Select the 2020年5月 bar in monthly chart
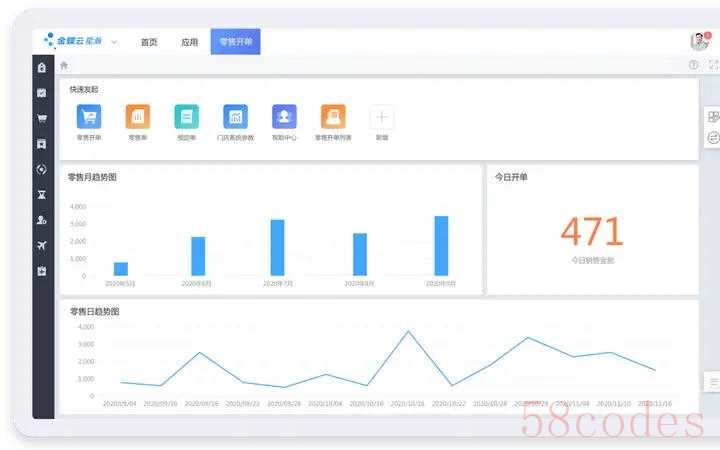This screenshot has height=450, width=720. point(121,269)
